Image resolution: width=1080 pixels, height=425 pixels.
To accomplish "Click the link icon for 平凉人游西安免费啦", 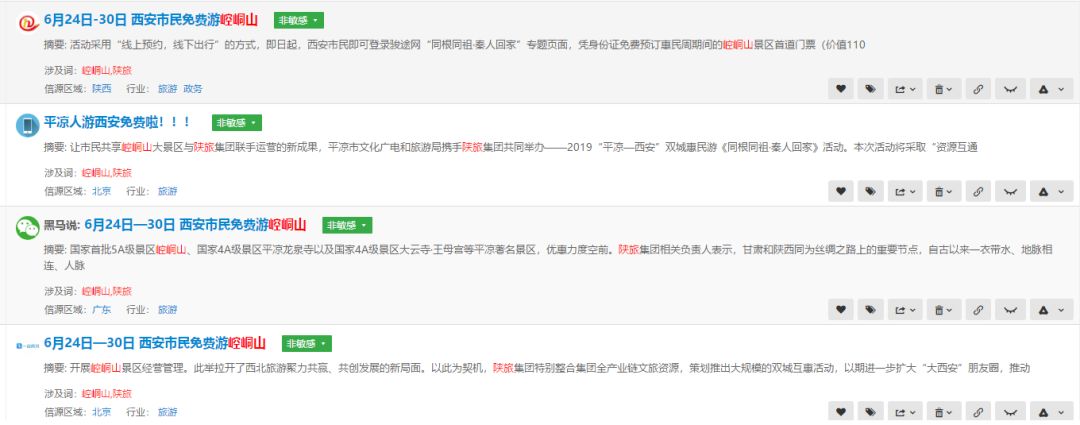I will pos(978,191).
